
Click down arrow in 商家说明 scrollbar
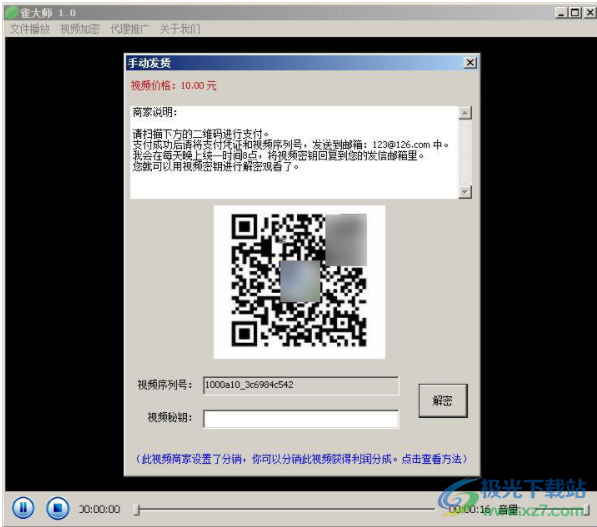pyautogui.click(x=465, y=192)
